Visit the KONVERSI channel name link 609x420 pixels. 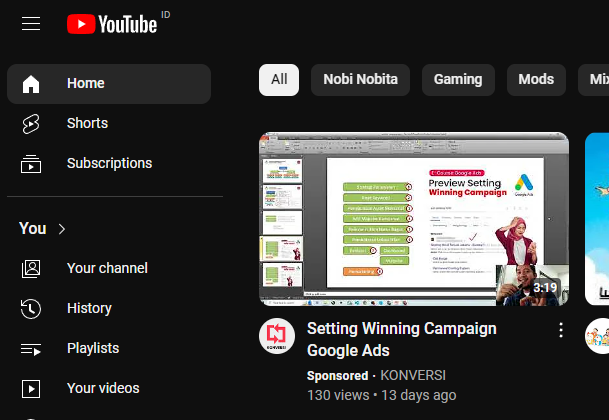click(413, 376)
